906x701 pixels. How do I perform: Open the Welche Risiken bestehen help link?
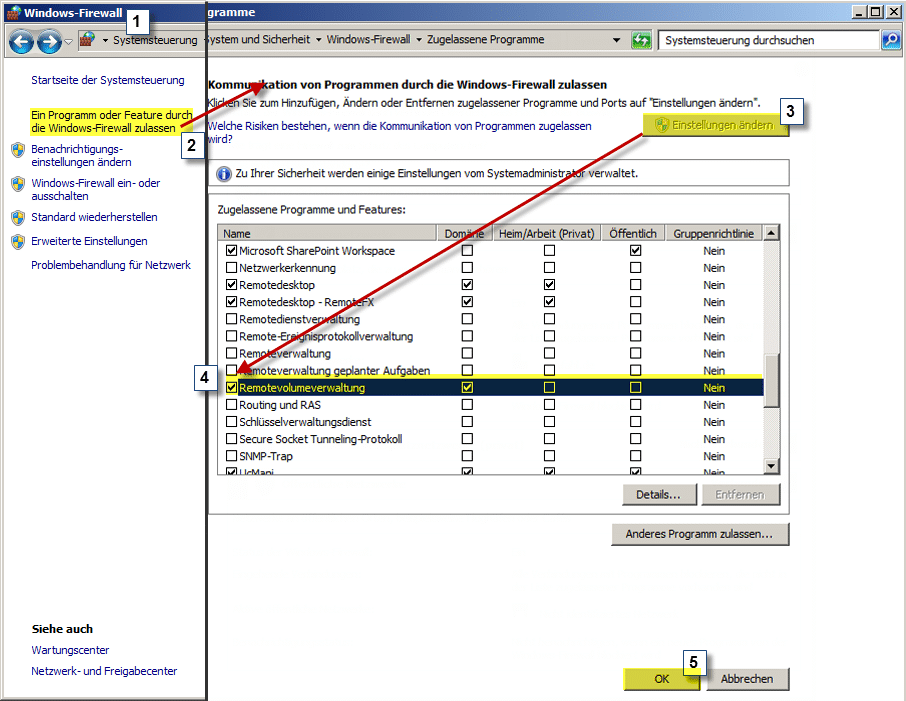point(399,132)
